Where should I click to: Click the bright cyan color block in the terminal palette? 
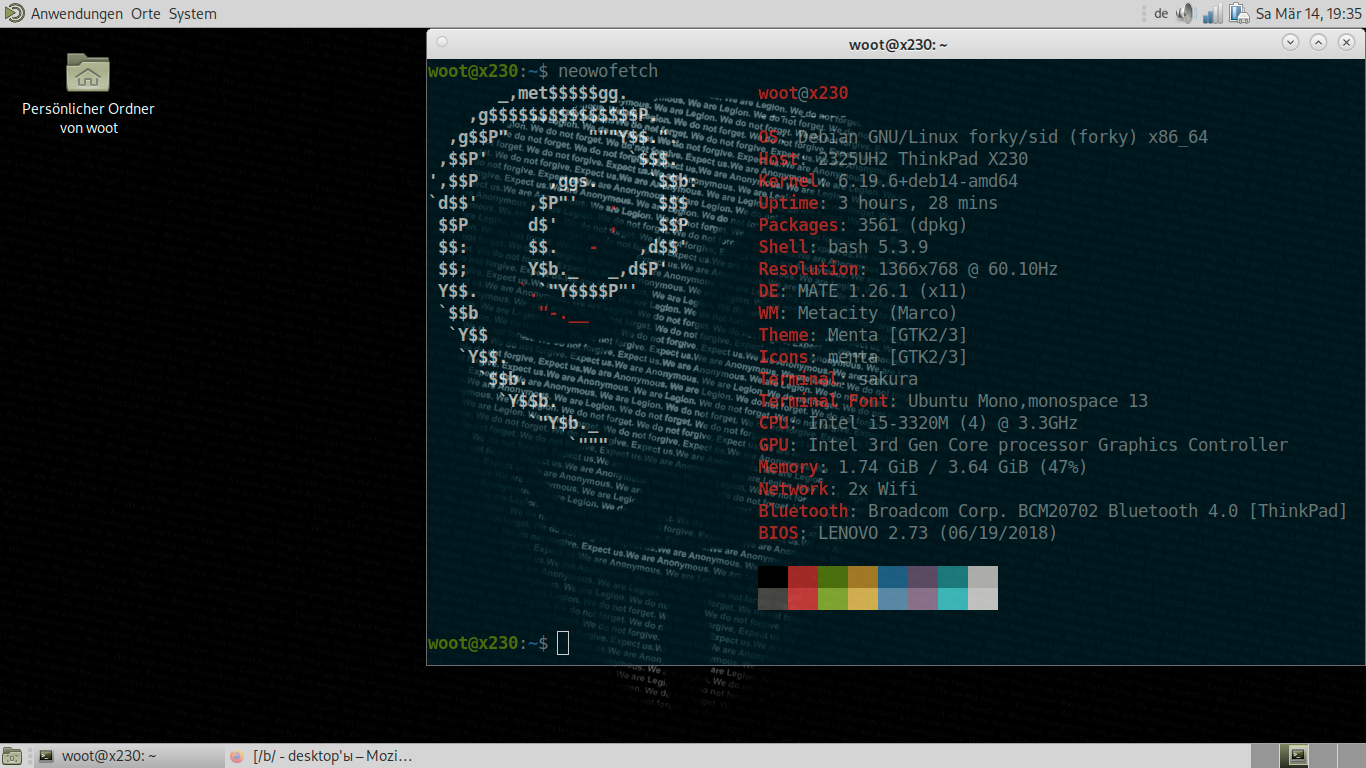(953, 599)
